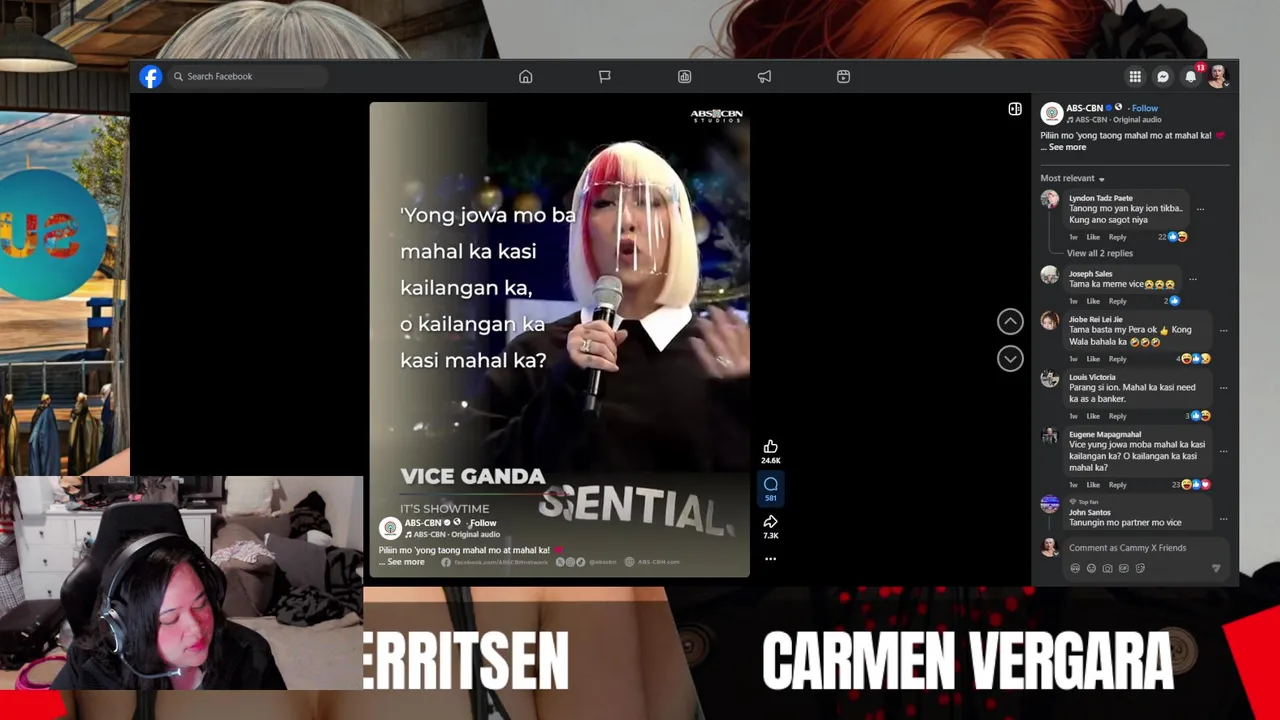The width and height of the screenshot is (1280, 720).
Task: Send the comment arrow button
Action: (x=1216, y=568)
